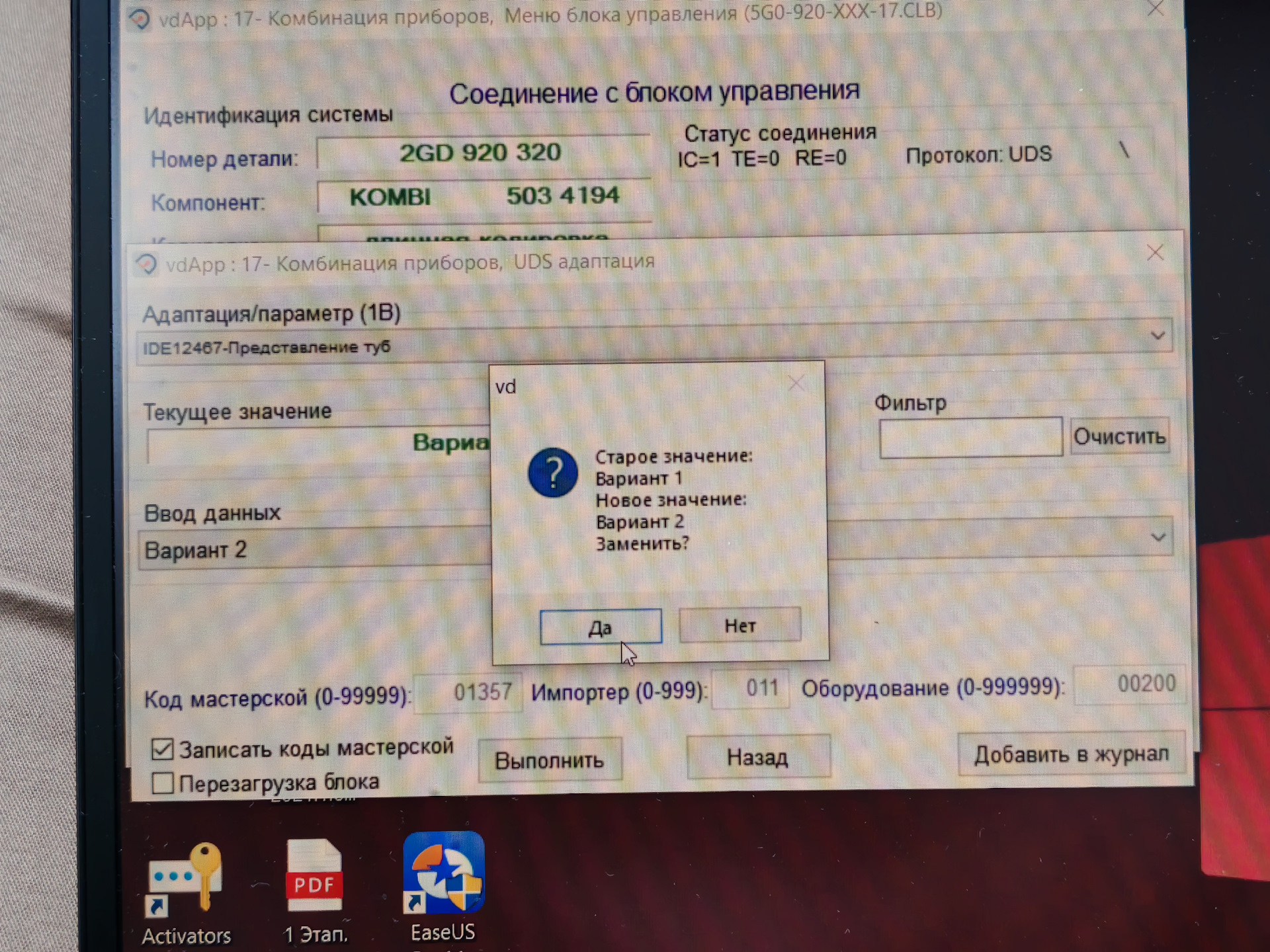Click the Старое значение: Вариант 1 text
Screen dimensions: 1270x952
[673, 467]
